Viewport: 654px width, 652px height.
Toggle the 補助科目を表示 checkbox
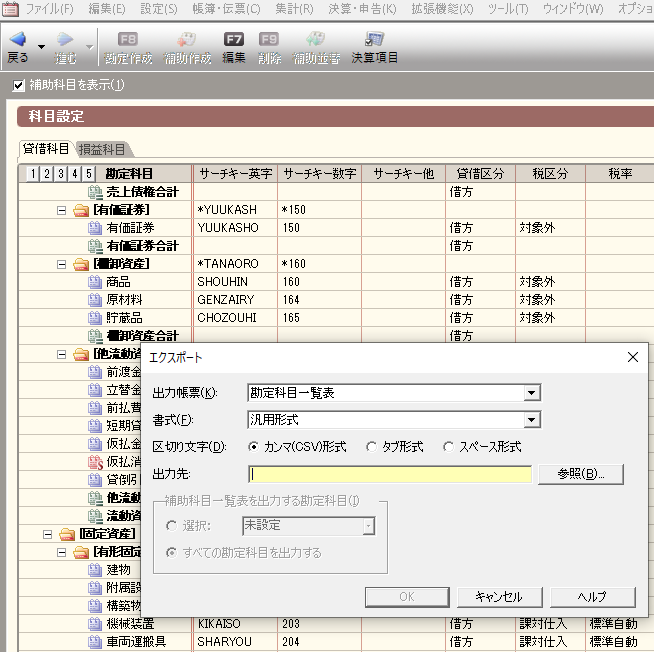point(18,86)
